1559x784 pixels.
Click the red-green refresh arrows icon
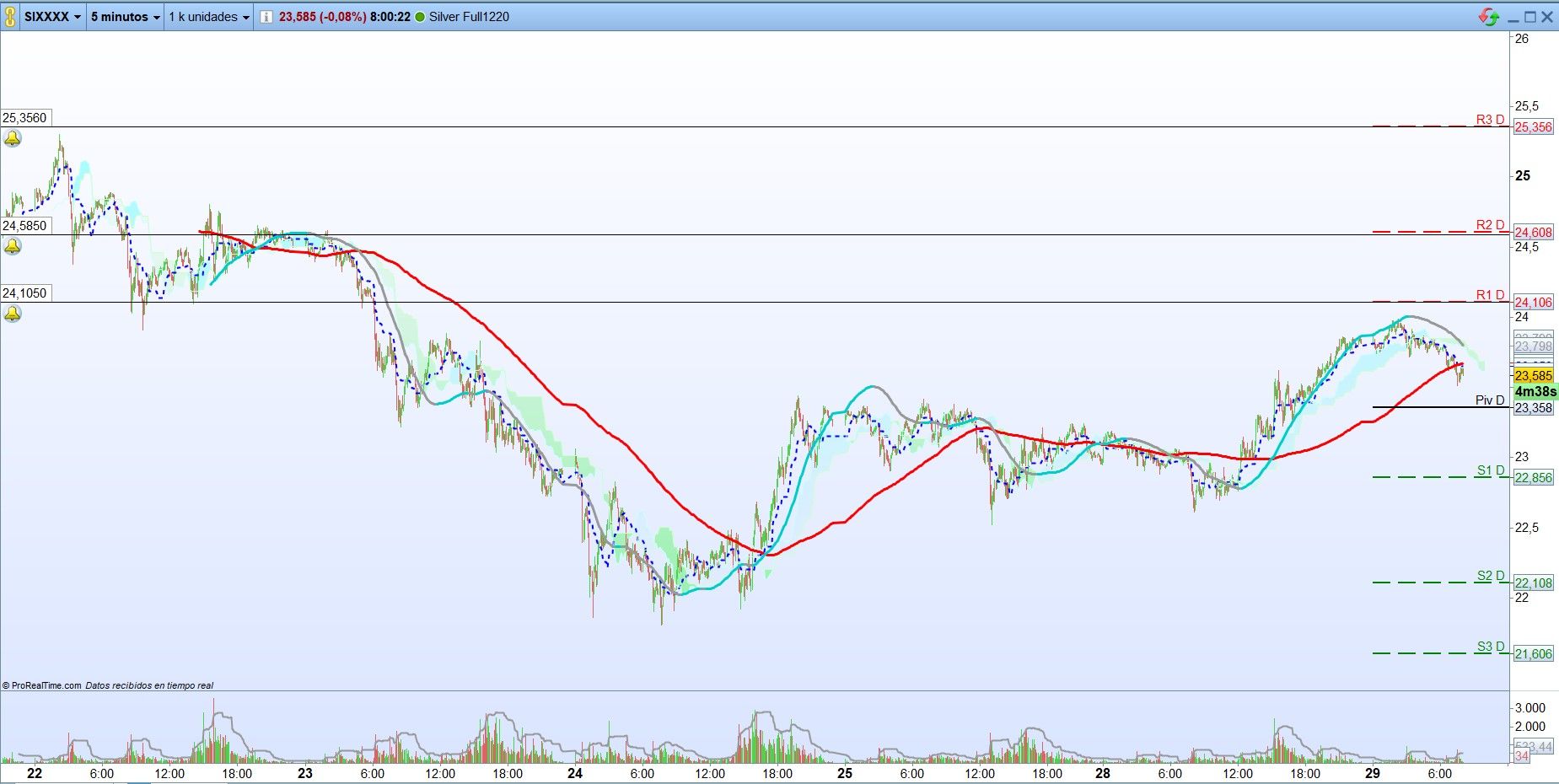click(x=1489, y=16)
